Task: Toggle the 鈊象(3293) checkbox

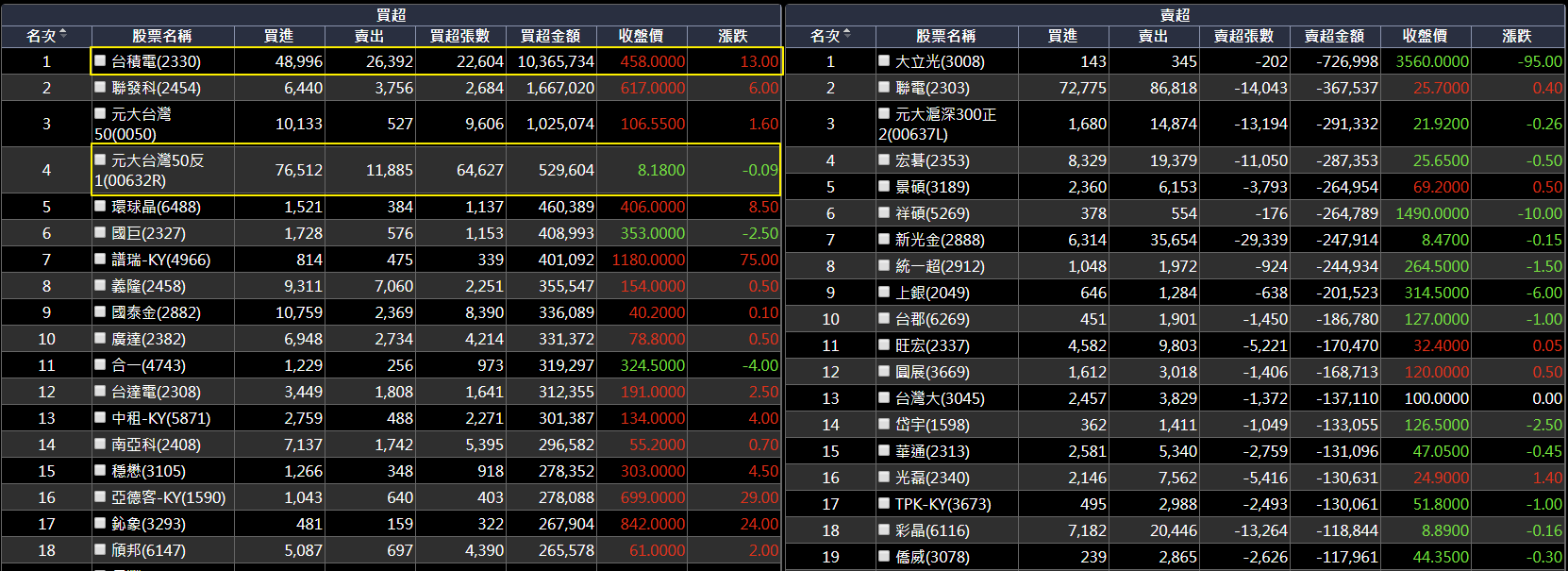Action: (x=101, y=523)
